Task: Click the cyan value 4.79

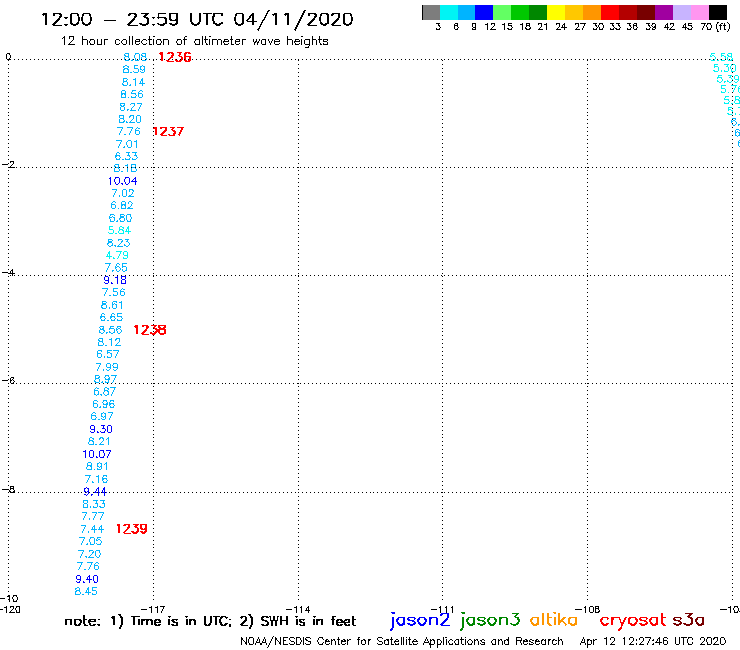Action: point(117,255)
